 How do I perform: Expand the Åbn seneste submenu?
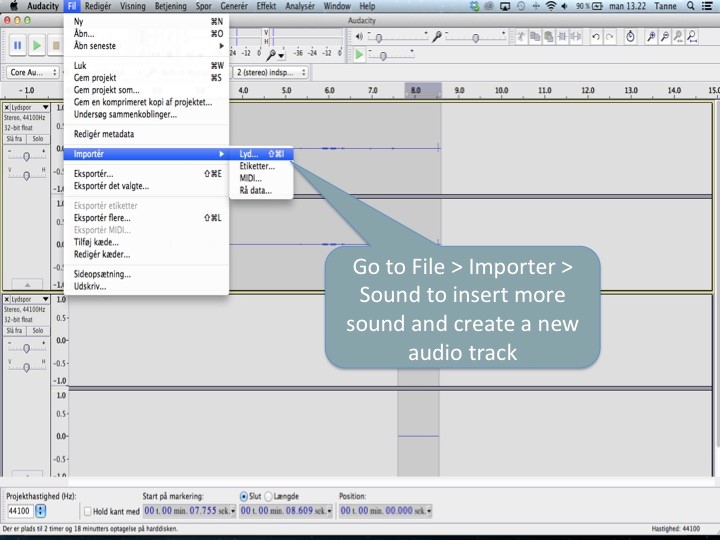(x=146, y=46)
